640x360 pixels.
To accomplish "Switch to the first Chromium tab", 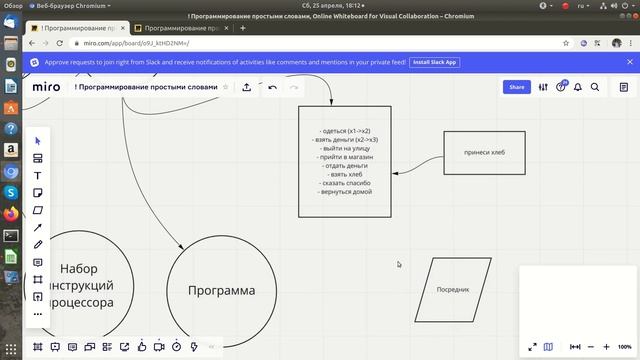I will pos(78,28).
